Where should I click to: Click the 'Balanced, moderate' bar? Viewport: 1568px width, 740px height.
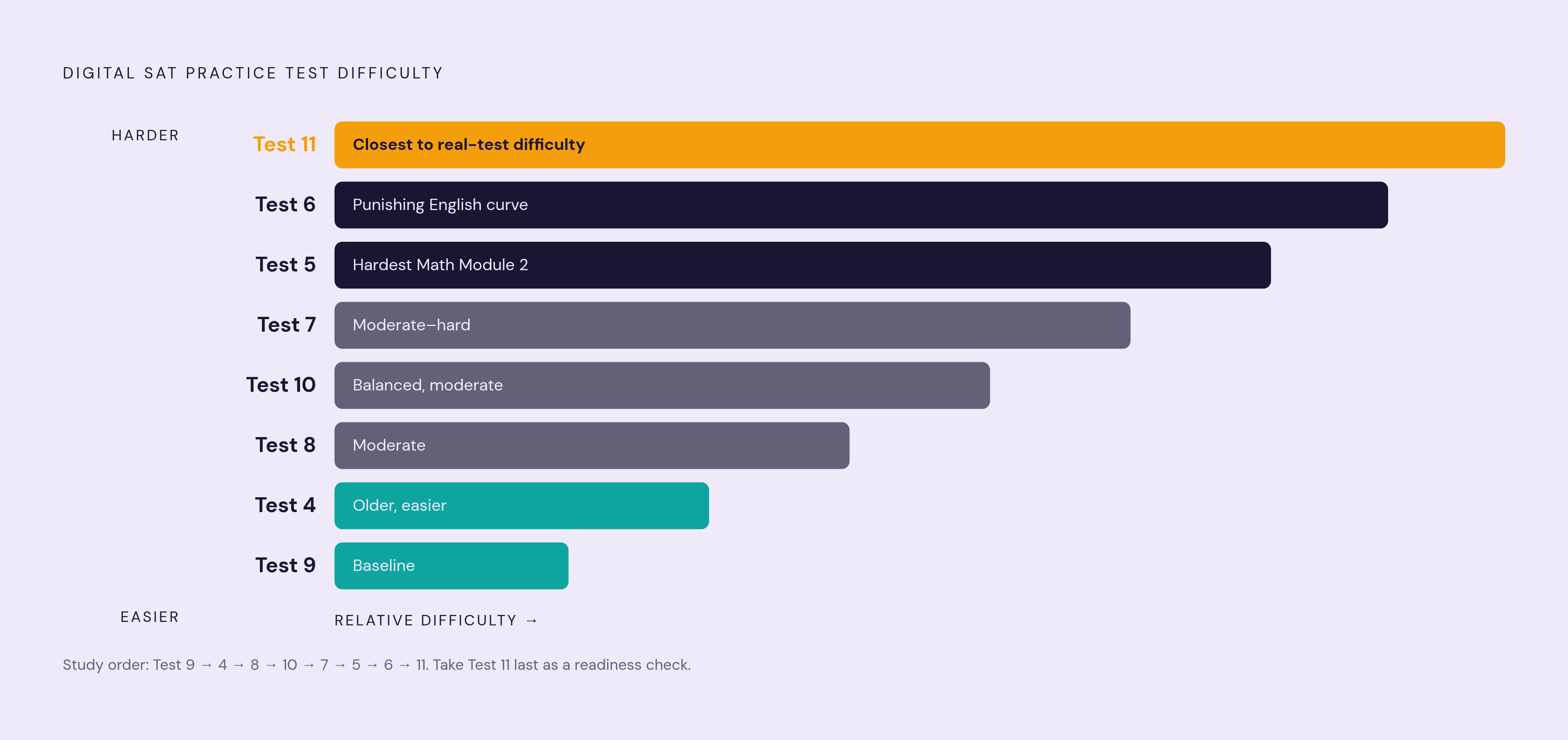[662, 386]
